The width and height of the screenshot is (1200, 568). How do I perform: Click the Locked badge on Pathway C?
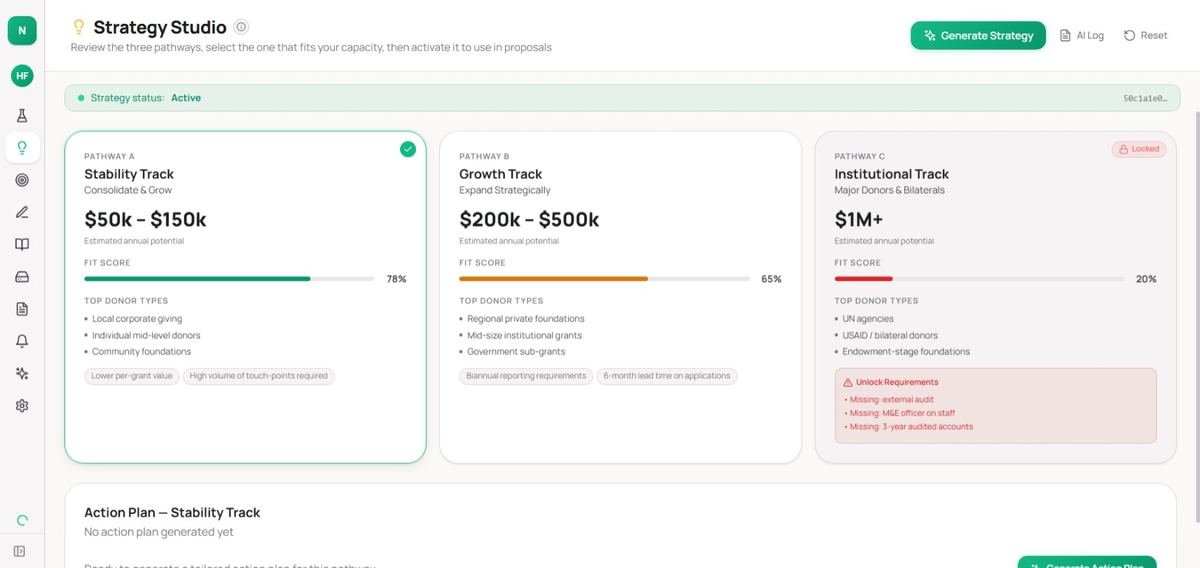point(1139,149)
